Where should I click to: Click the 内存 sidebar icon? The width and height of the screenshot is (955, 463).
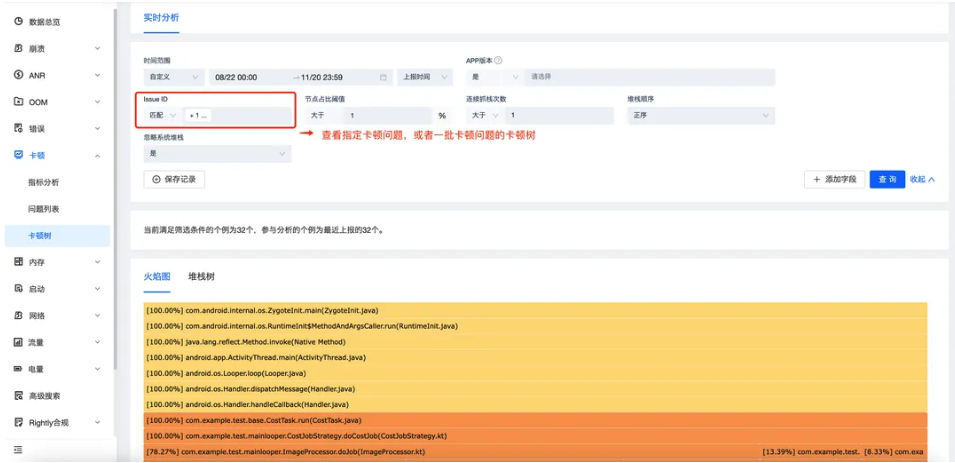(18, 262)
